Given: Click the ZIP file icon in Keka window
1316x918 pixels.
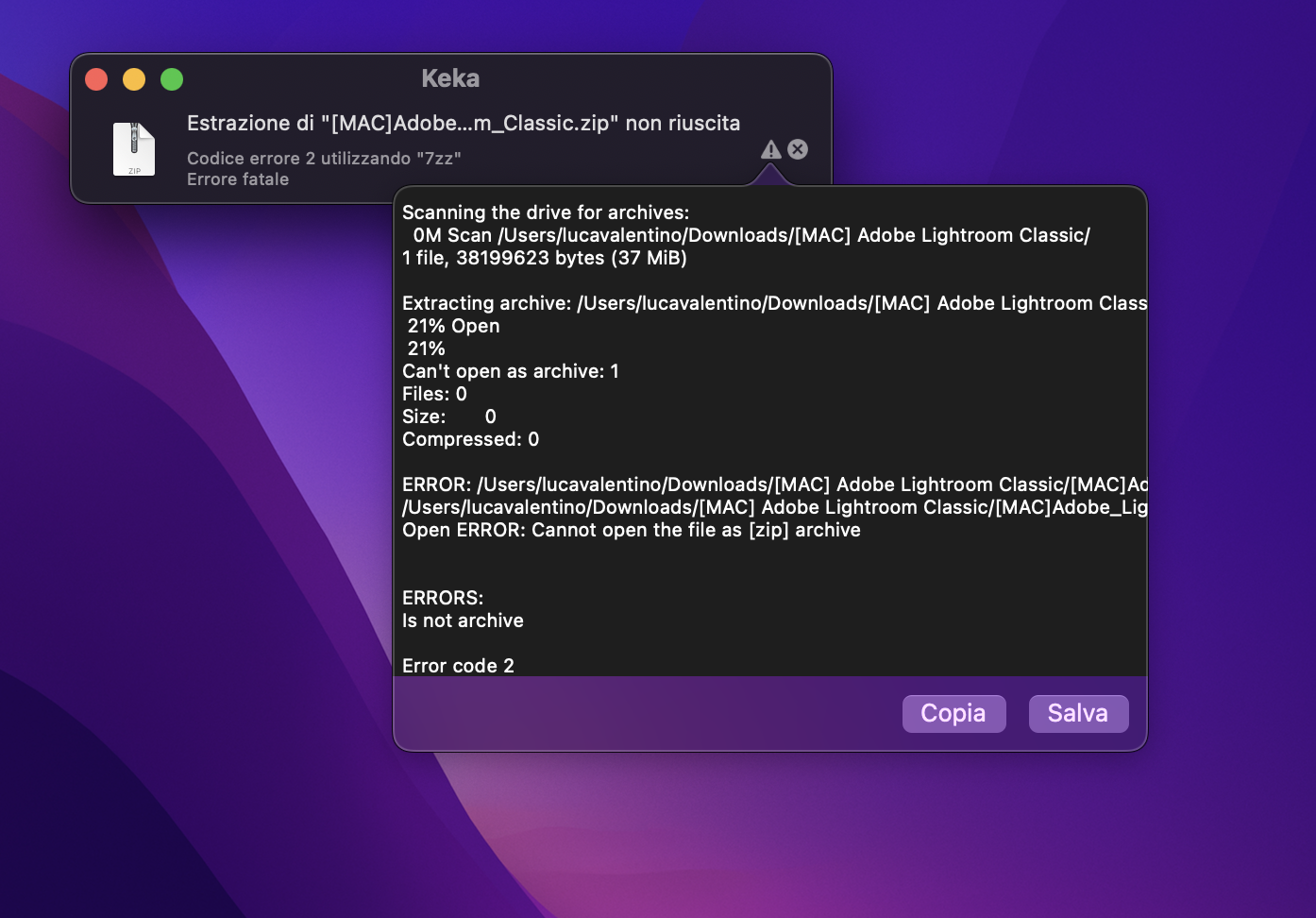Looking at the screenshot, I should [x=134, y=149].
